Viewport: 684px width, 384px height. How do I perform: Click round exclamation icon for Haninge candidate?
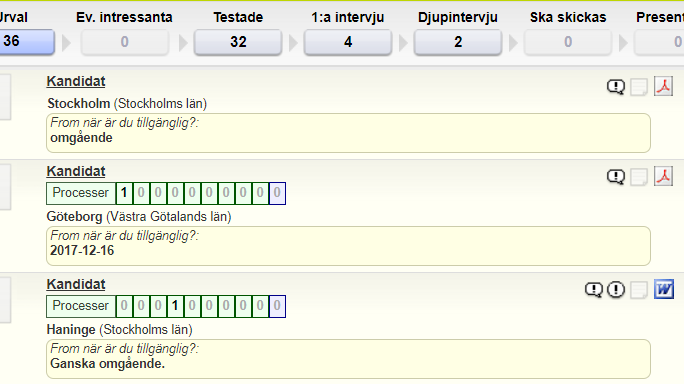pyautogui.click(x=616, y=289)
